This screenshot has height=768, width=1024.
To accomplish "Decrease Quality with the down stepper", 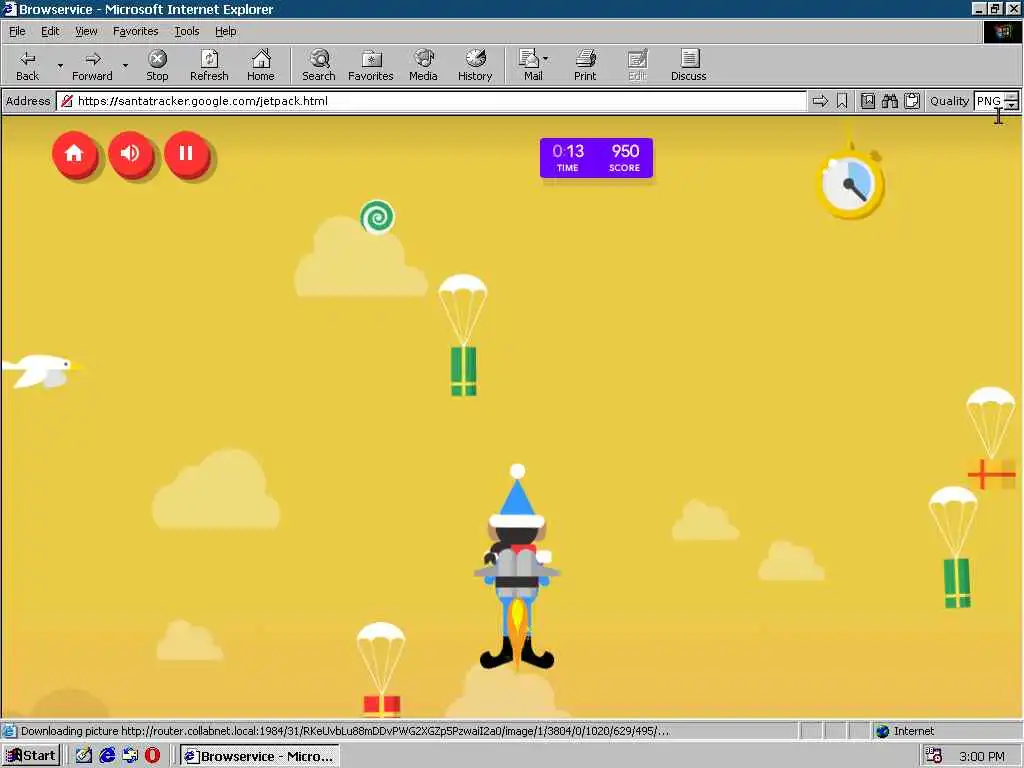I will tap(1012, 105).
